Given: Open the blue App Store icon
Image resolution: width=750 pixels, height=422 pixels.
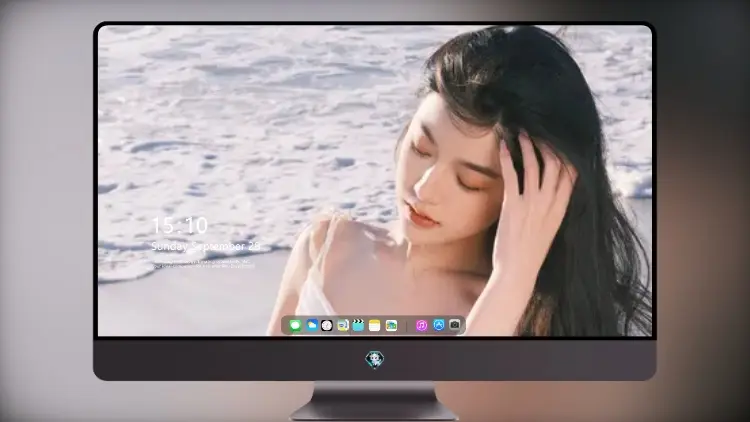Looking at the screenshot, I should coord(439,325).
